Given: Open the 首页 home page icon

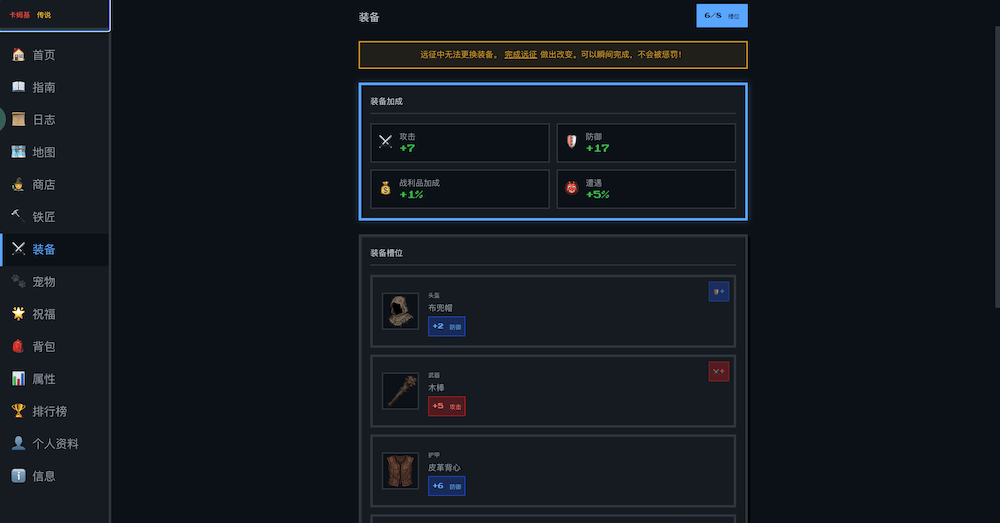Looking at the screenshot, I should point(18,55).
